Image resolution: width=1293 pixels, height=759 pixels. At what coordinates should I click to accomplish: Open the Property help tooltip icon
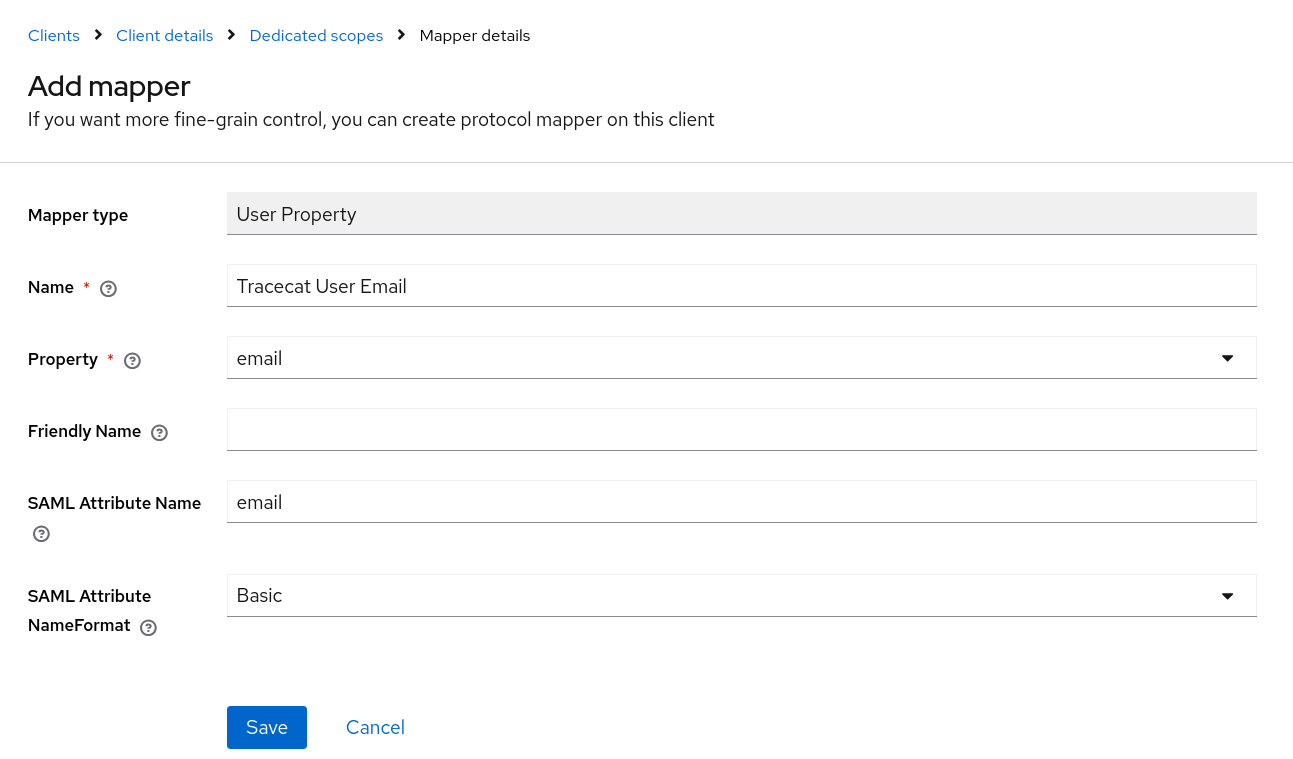[132, 361]
